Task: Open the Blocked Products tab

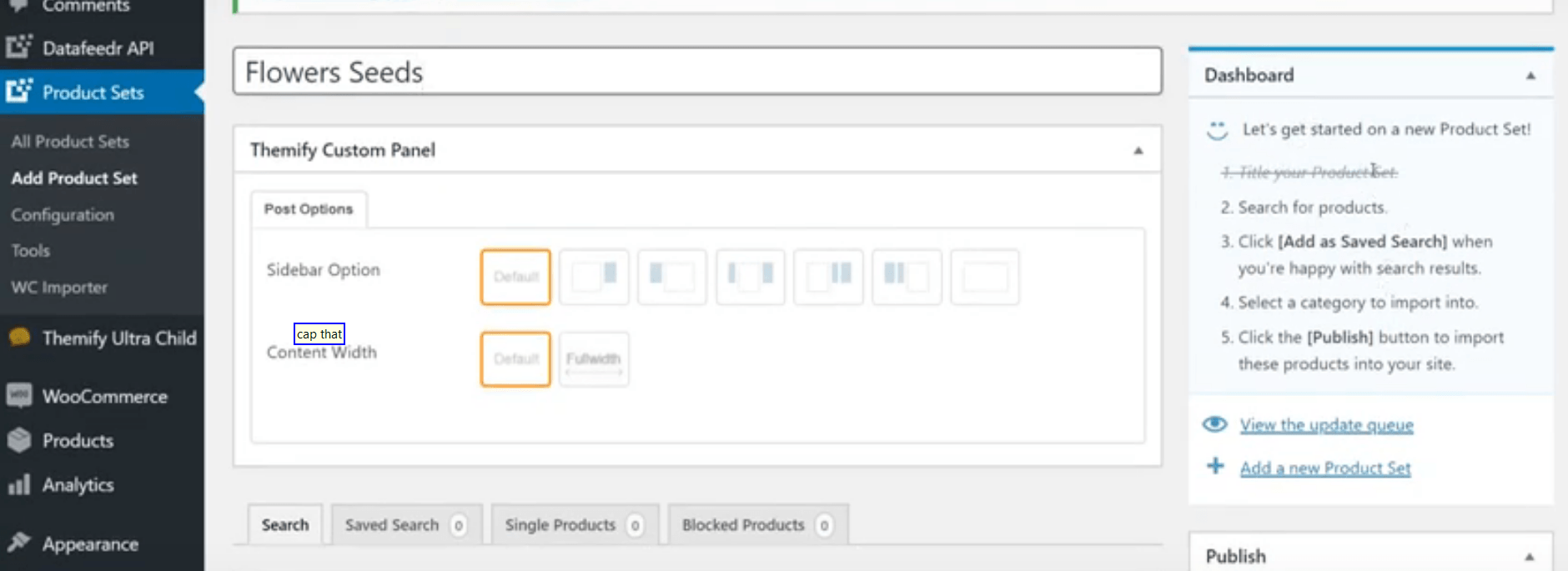Action: [x=743, y=524]
